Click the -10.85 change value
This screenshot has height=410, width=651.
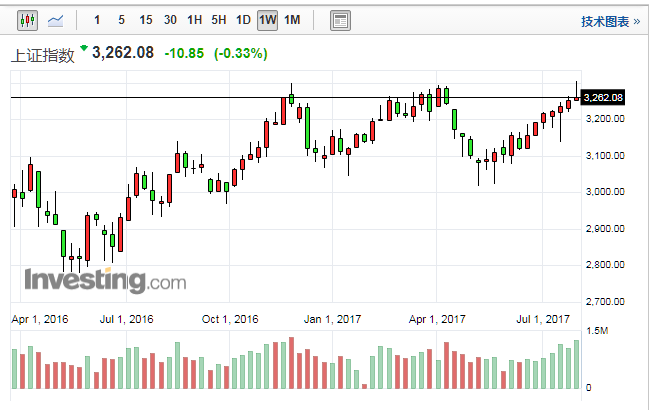click(x=184, y=54)
